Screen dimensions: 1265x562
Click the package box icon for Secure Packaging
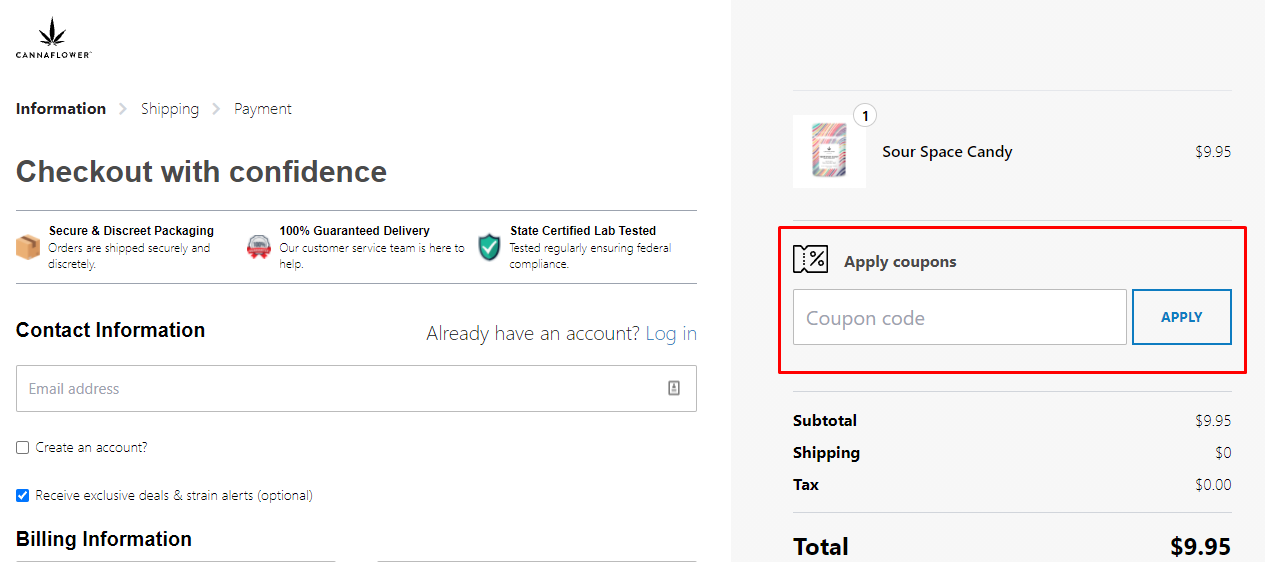pos(28,247)
